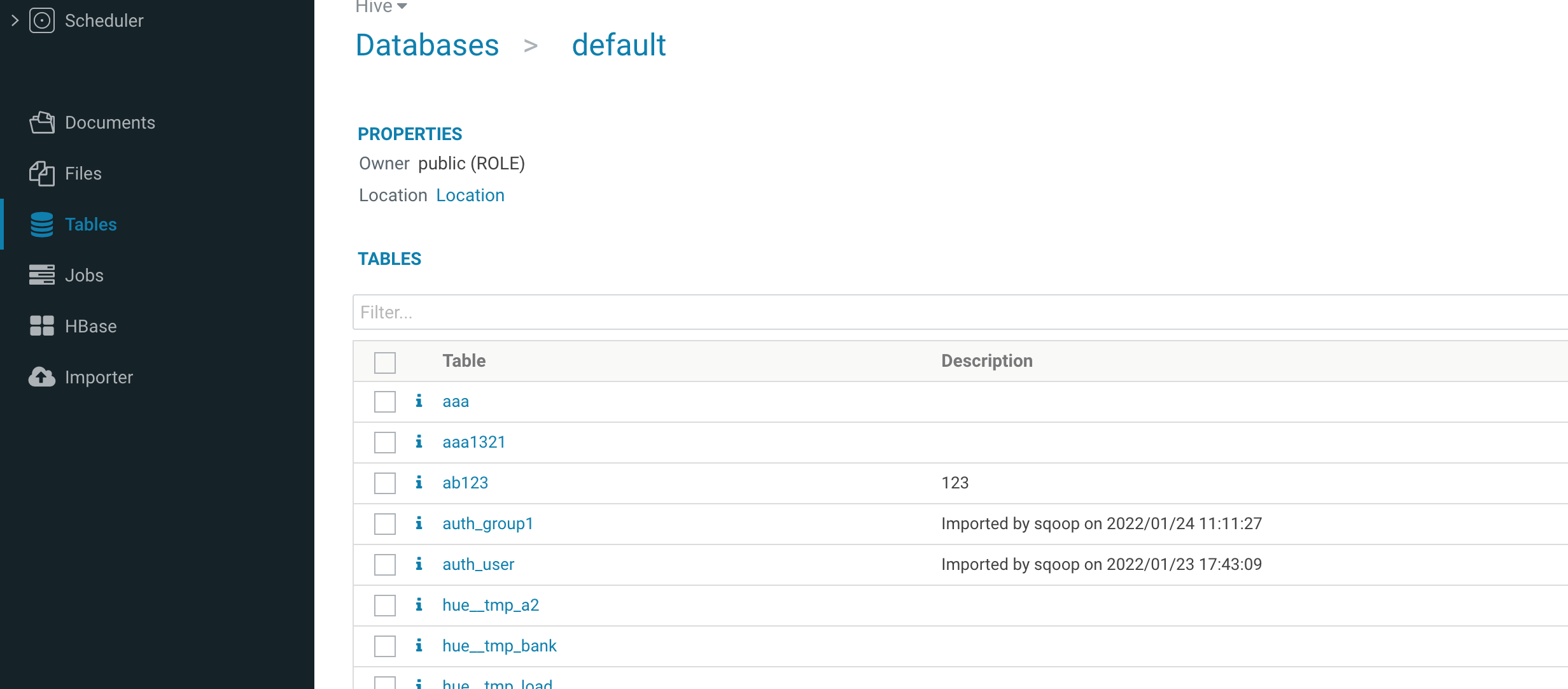Open the aaa1321 table link
Viewport: 1568px width, 689px height.
474,442
